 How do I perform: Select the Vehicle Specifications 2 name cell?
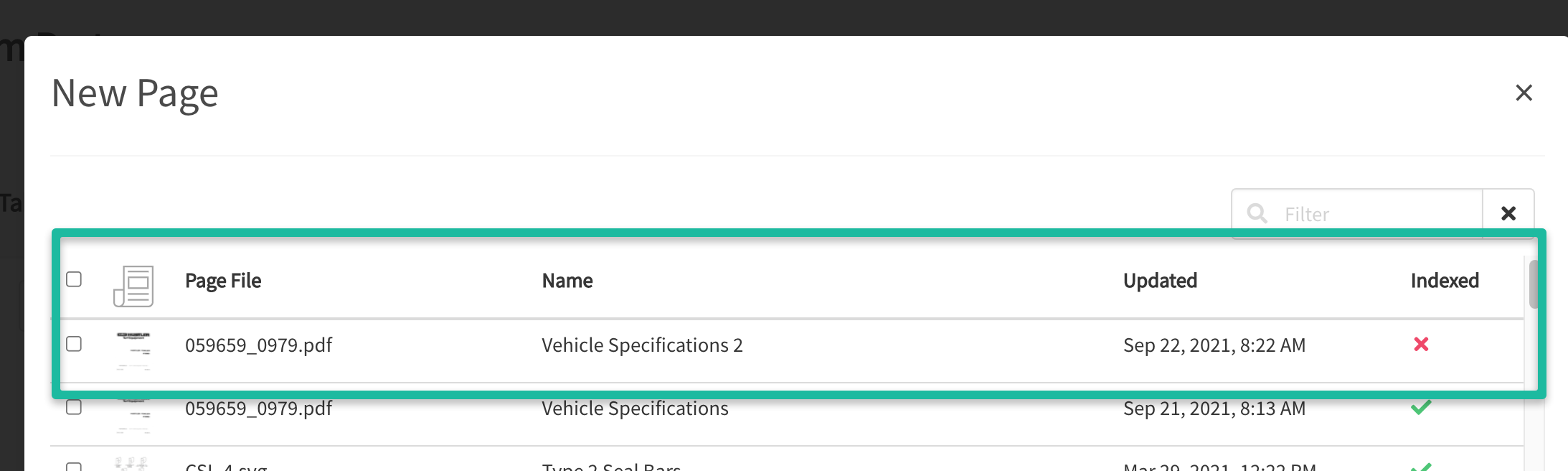(642, 345)
